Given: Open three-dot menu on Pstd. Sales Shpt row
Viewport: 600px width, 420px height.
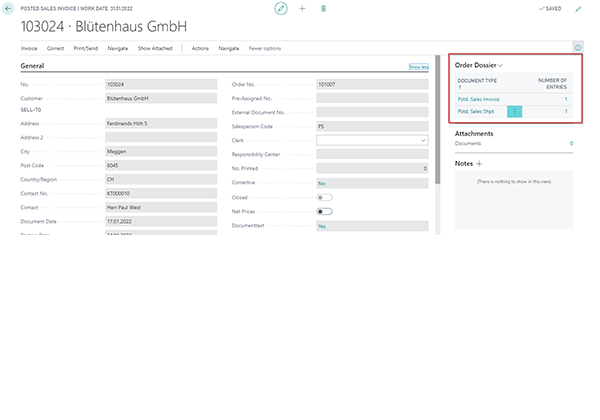Looking at the screenshot, I should pyautogui.click(x=516, y=112).
